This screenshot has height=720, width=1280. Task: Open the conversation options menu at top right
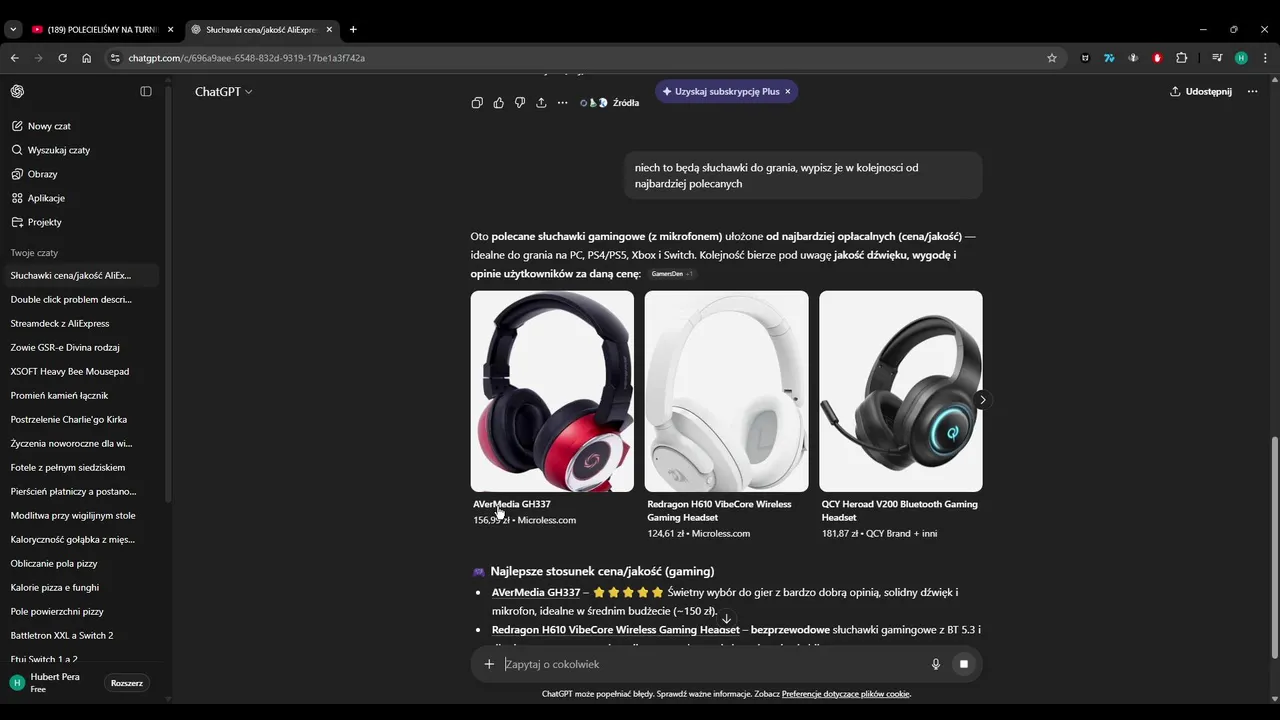coord(1252,91)
